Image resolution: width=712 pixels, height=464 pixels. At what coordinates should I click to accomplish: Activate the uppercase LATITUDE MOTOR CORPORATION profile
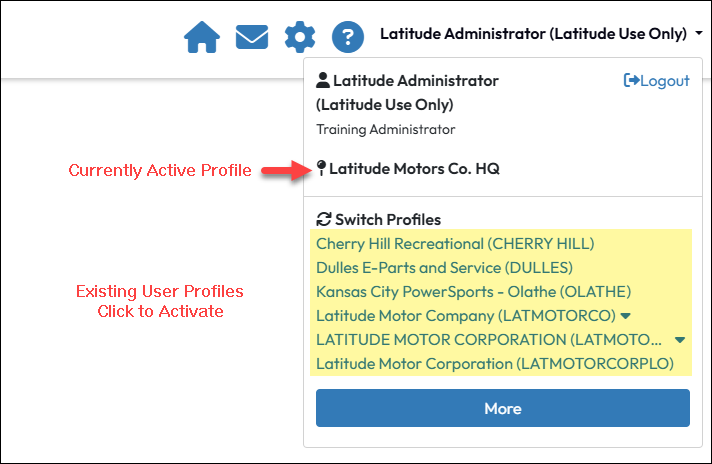coord(488,340)
